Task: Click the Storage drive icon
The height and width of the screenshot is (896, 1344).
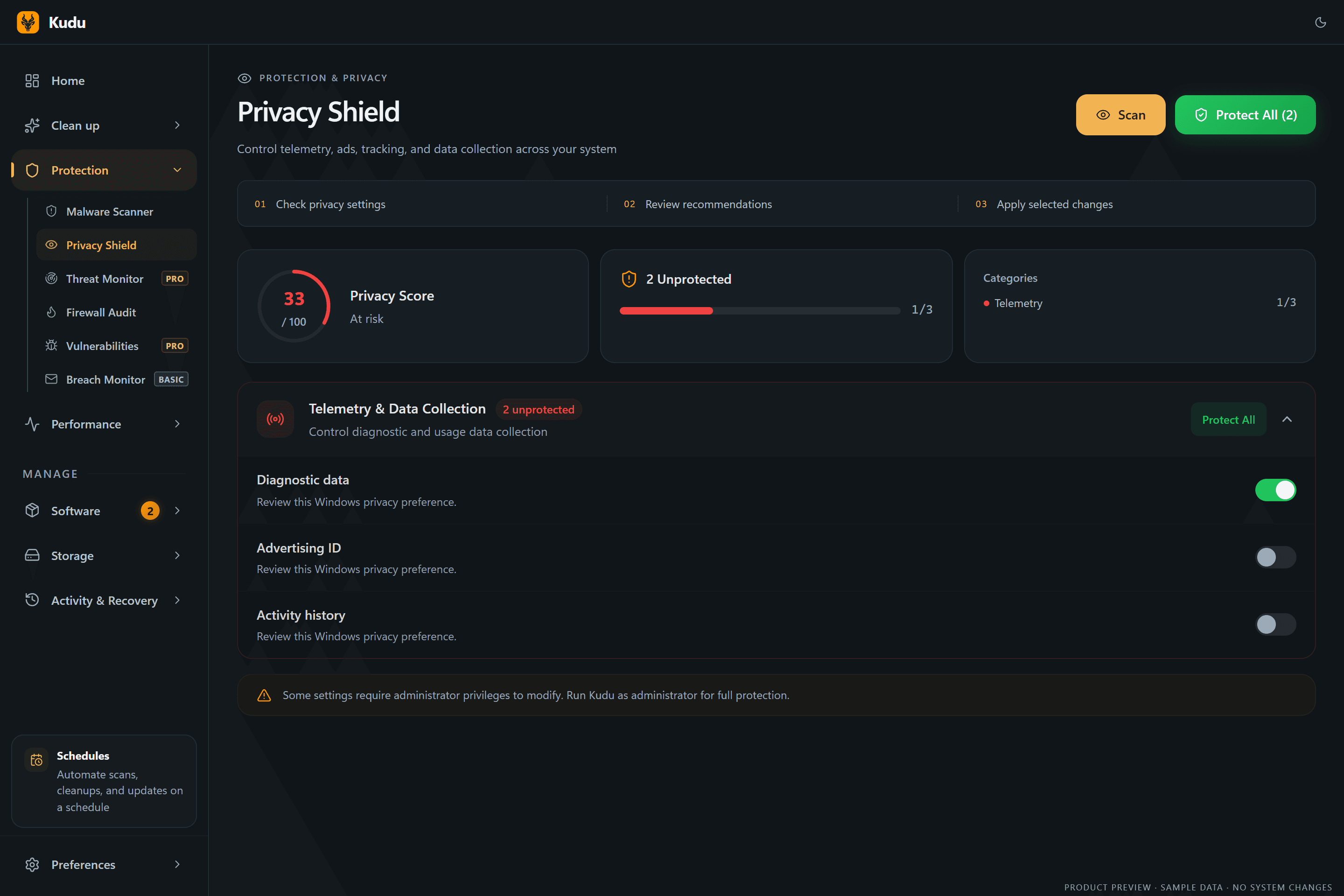Action: (32, 555)
